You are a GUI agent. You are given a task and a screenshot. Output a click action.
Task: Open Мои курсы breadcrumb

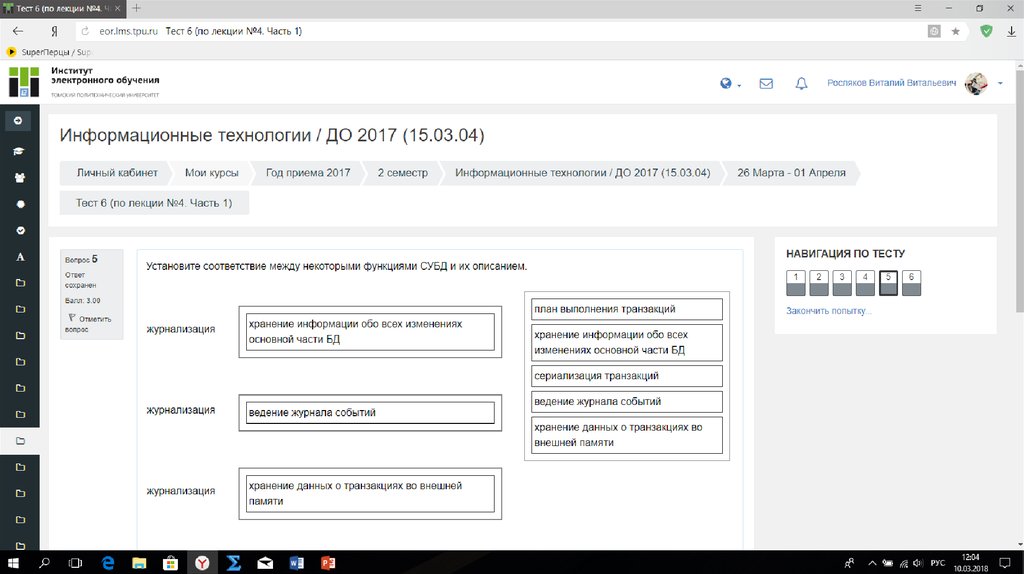[212, 172]
